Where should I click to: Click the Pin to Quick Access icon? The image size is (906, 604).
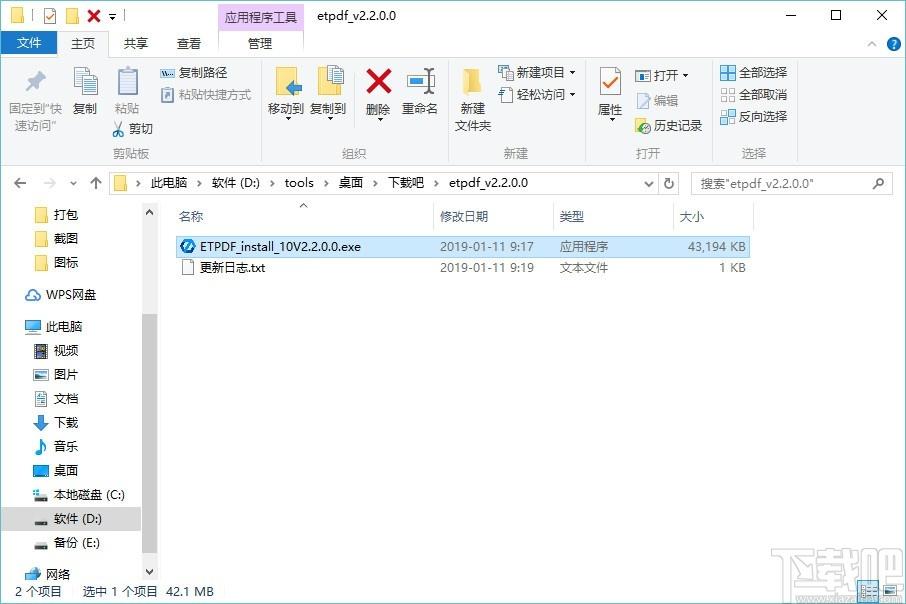tap(35, 81)
